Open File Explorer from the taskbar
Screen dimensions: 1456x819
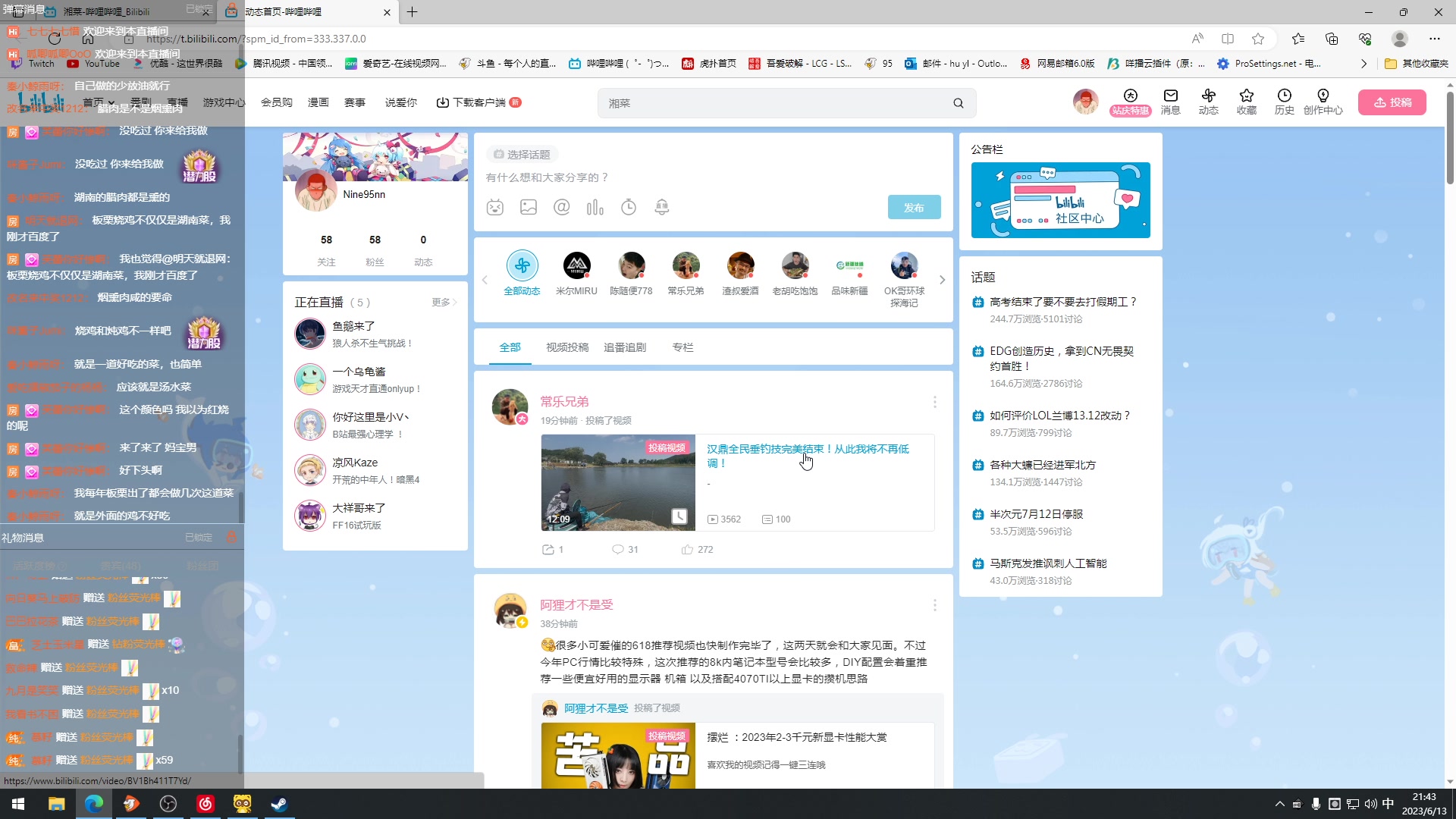(x=57, y=804)
